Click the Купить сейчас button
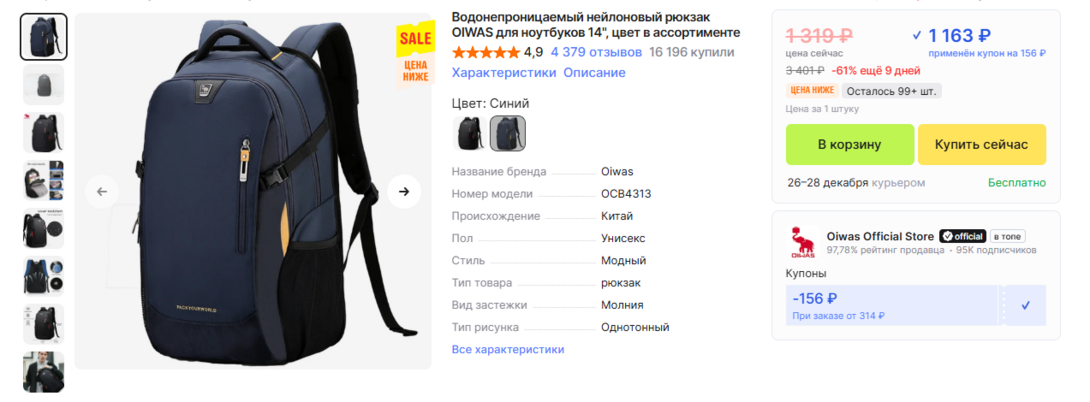 [982, 145]
